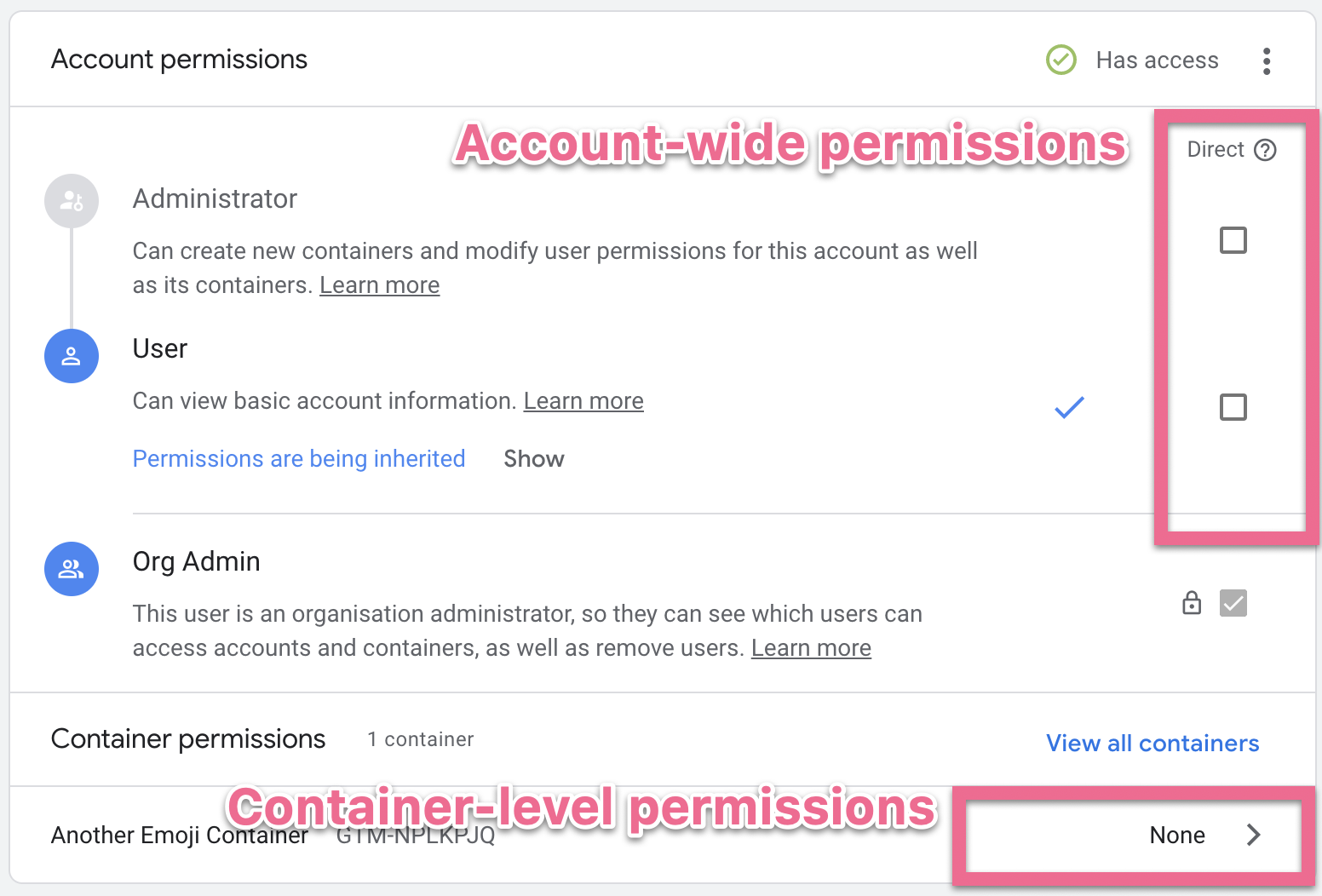Screen dimensions: 1322x896
Task: Click the locked Org Admin checkbox
Action: point(1233,603)
